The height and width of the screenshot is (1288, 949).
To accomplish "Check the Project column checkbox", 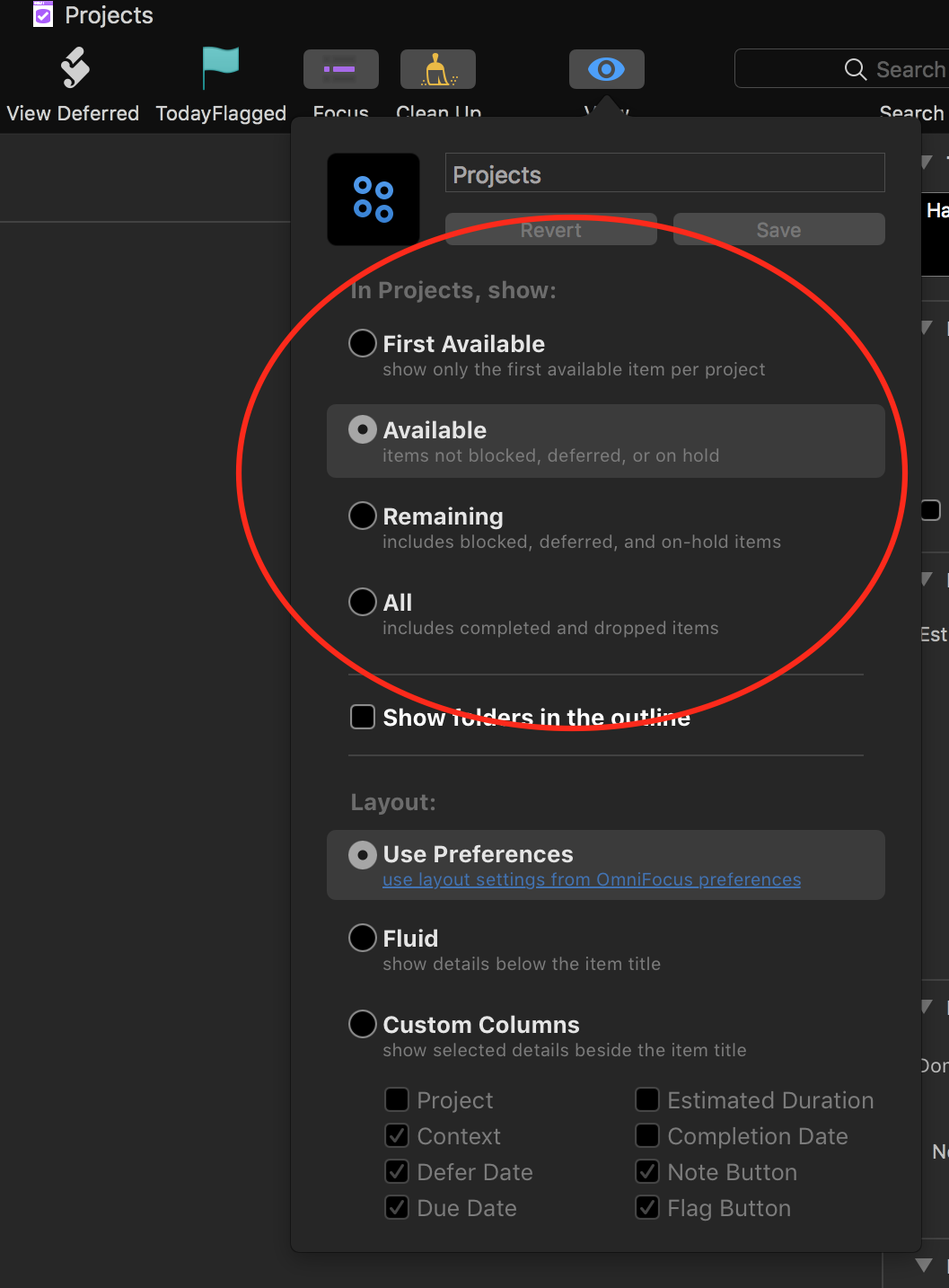I will point(397,1099).
